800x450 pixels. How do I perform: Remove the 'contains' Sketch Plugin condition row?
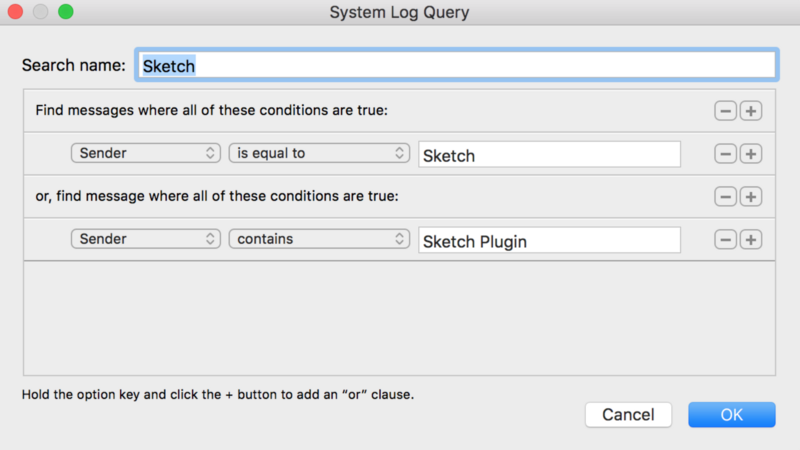(725, 240)
